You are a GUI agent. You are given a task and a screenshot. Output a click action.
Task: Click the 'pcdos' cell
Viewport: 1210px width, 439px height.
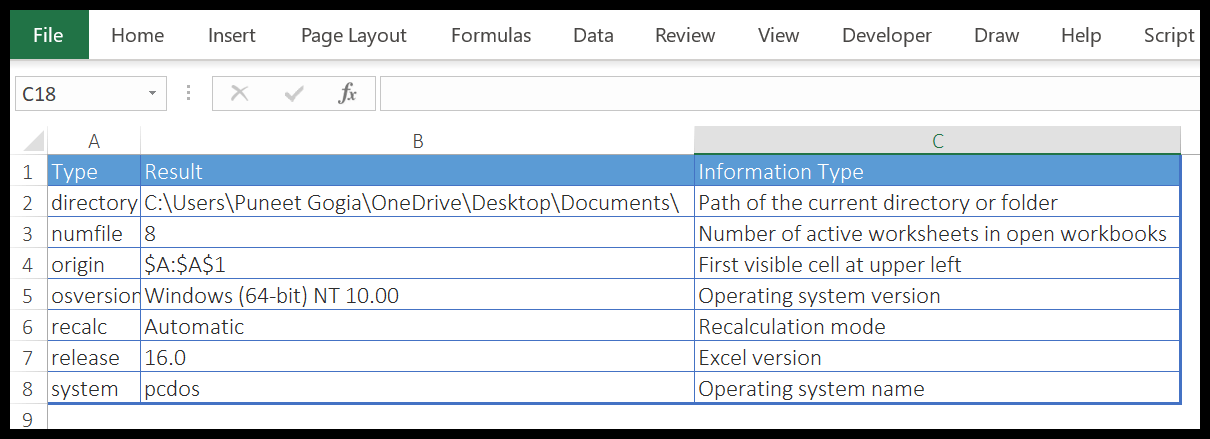418,388
